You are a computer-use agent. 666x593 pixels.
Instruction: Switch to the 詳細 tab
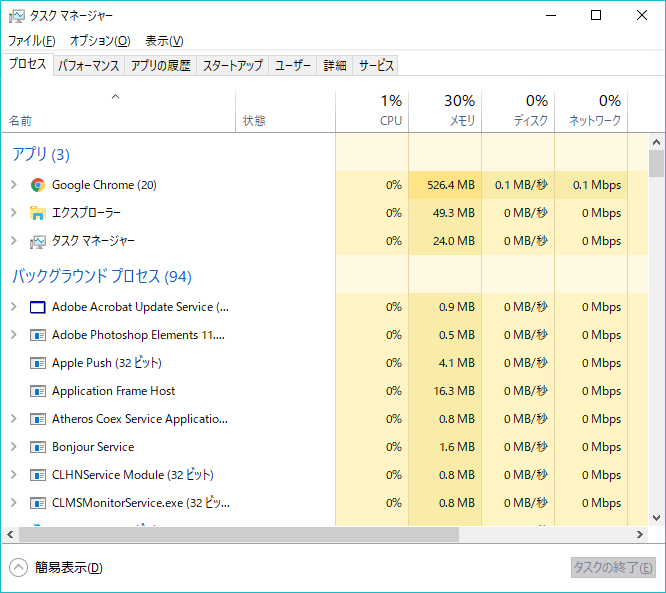pyautogui.click(x=335, y=65)
